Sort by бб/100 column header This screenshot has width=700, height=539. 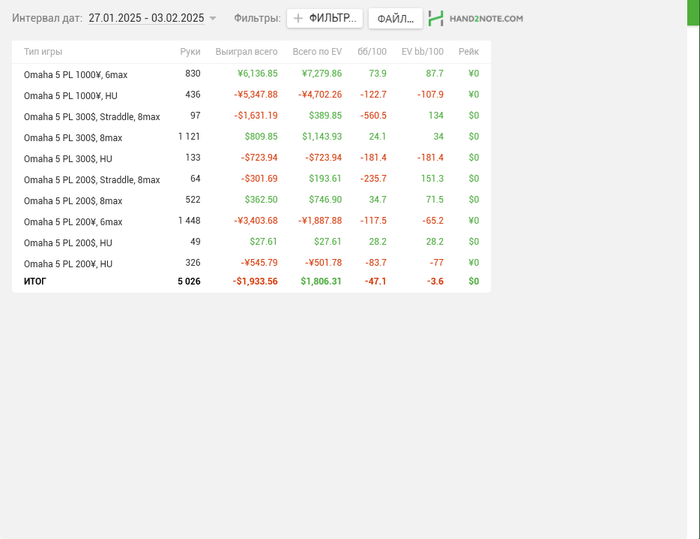tap(372, 52)
